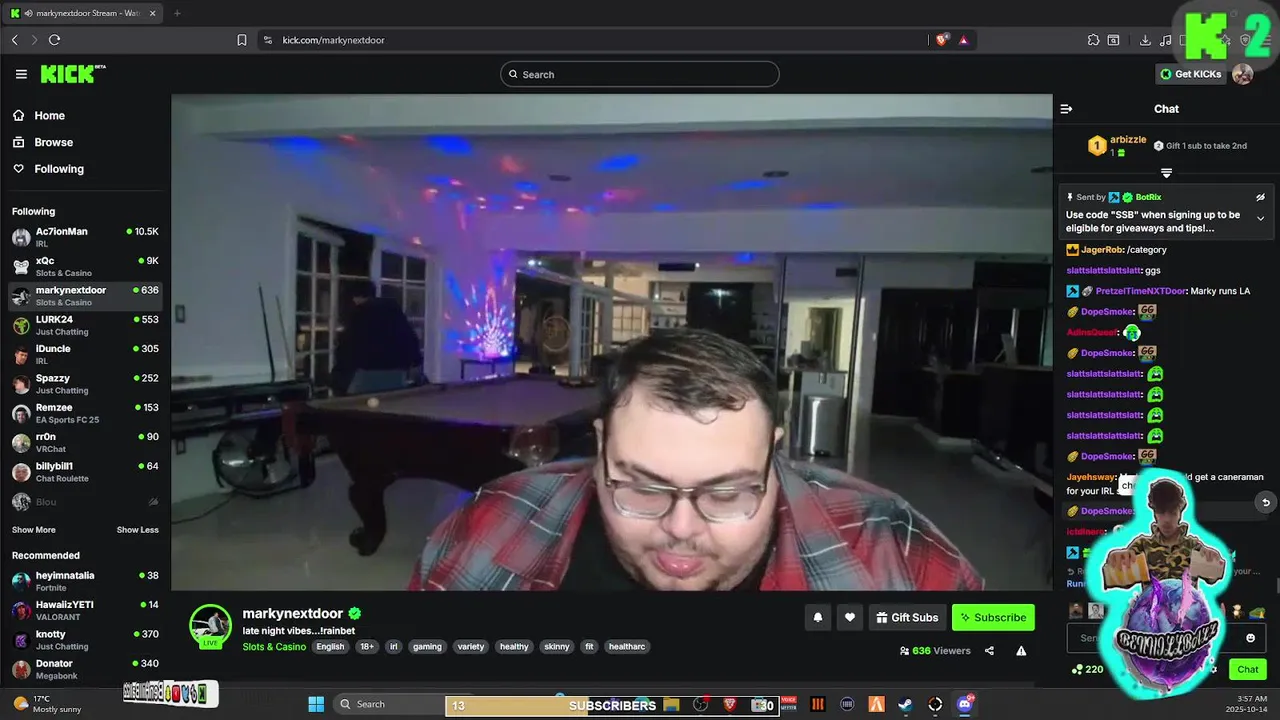Select the 18+ tag
The width and height of the screenshot is (1280, 720).
[x=367, y=647]
